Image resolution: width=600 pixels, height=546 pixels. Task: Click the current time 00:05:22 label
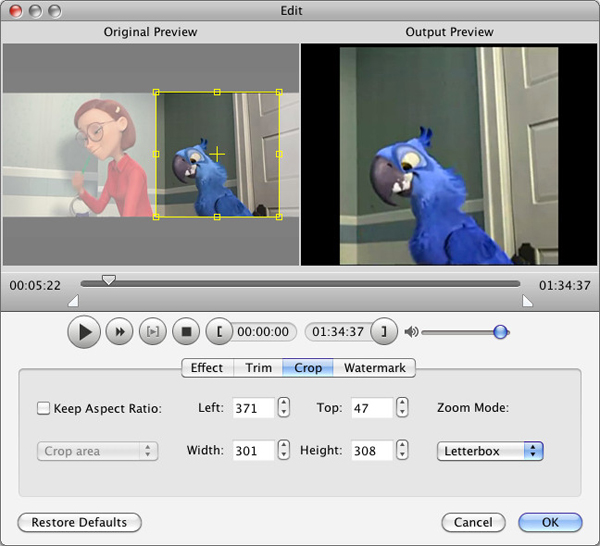coord(35,285)
